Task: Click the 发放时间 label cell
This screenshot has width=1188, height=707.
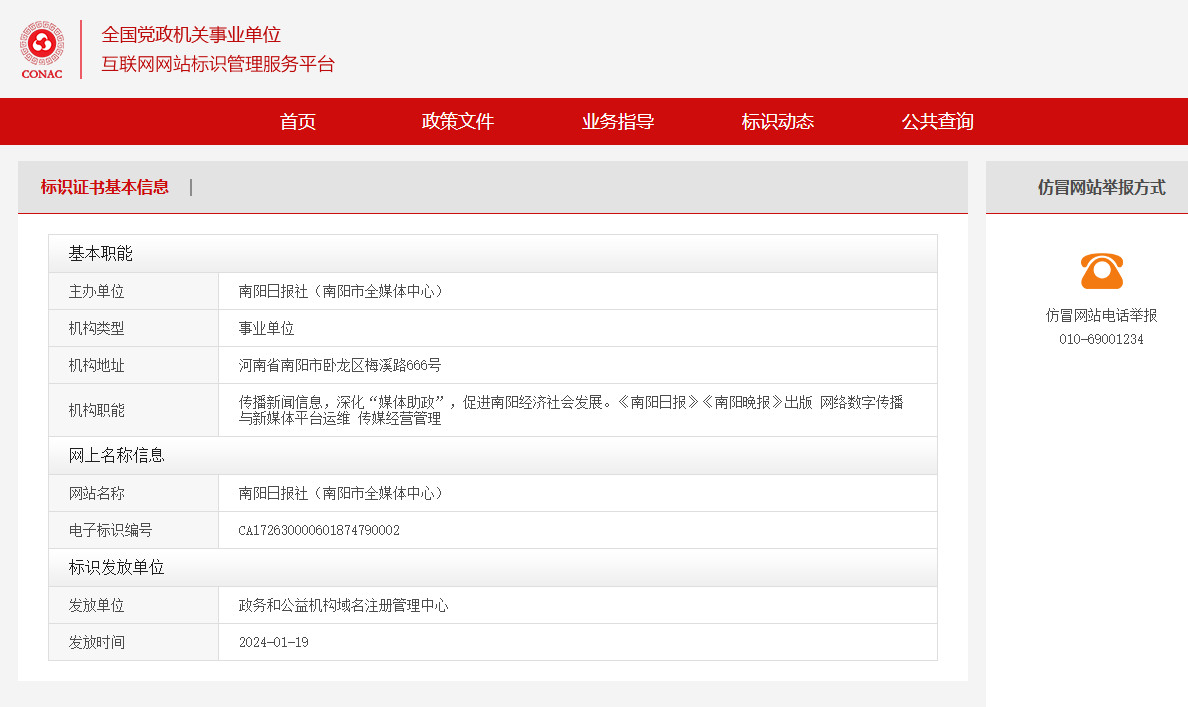Action: pos(133,643)
